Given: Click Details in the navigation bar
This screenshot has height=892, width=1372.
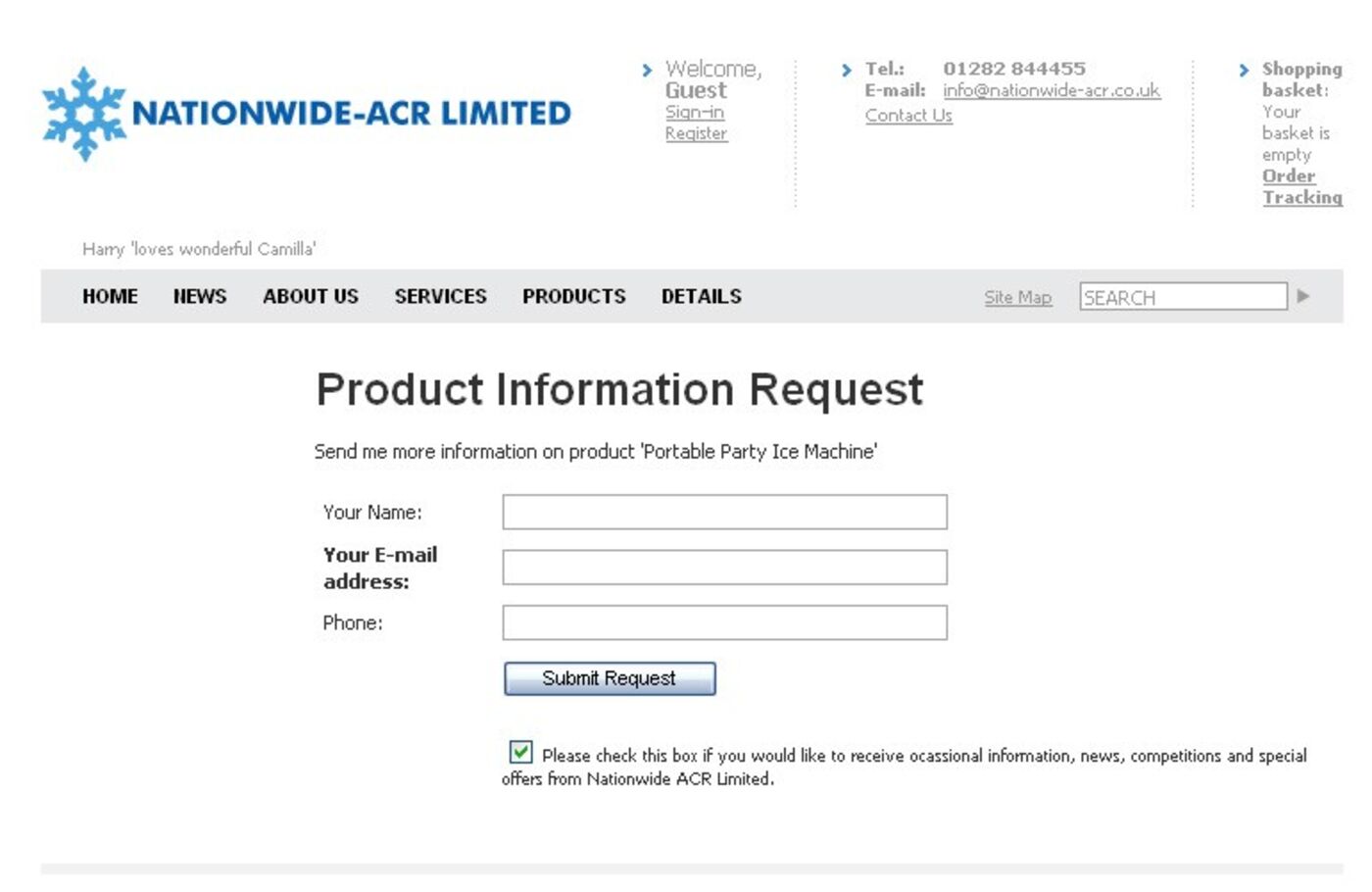Looking at the screenshot, I should 701,296.
